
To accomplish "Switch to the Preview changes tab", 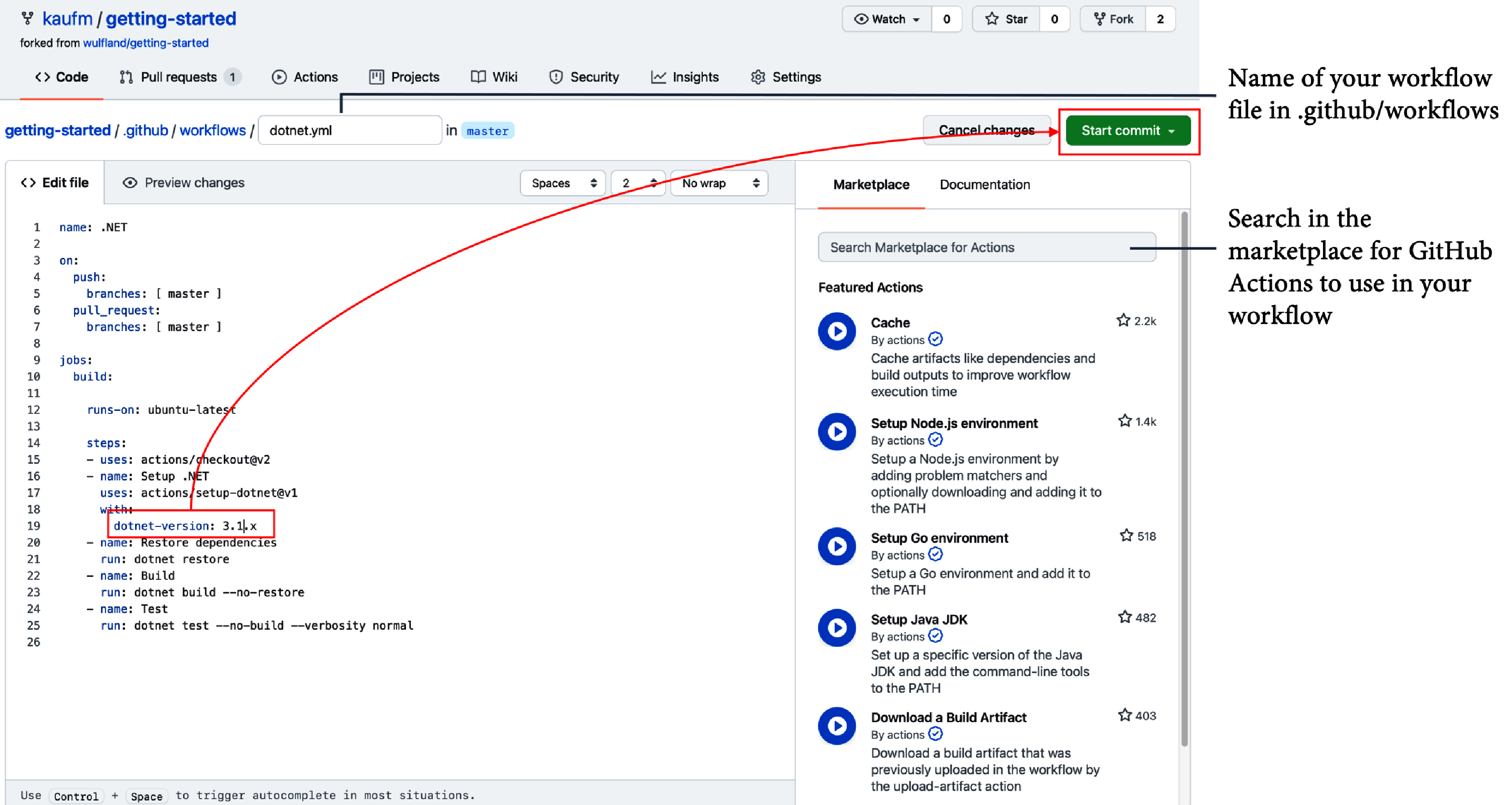I will pos(183,183).
